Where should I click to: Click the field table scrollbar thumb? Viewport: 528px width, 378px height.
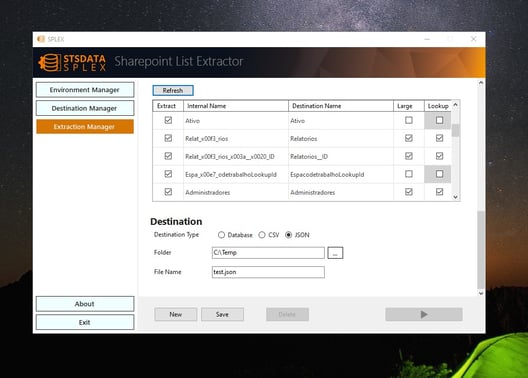point(456,130)
